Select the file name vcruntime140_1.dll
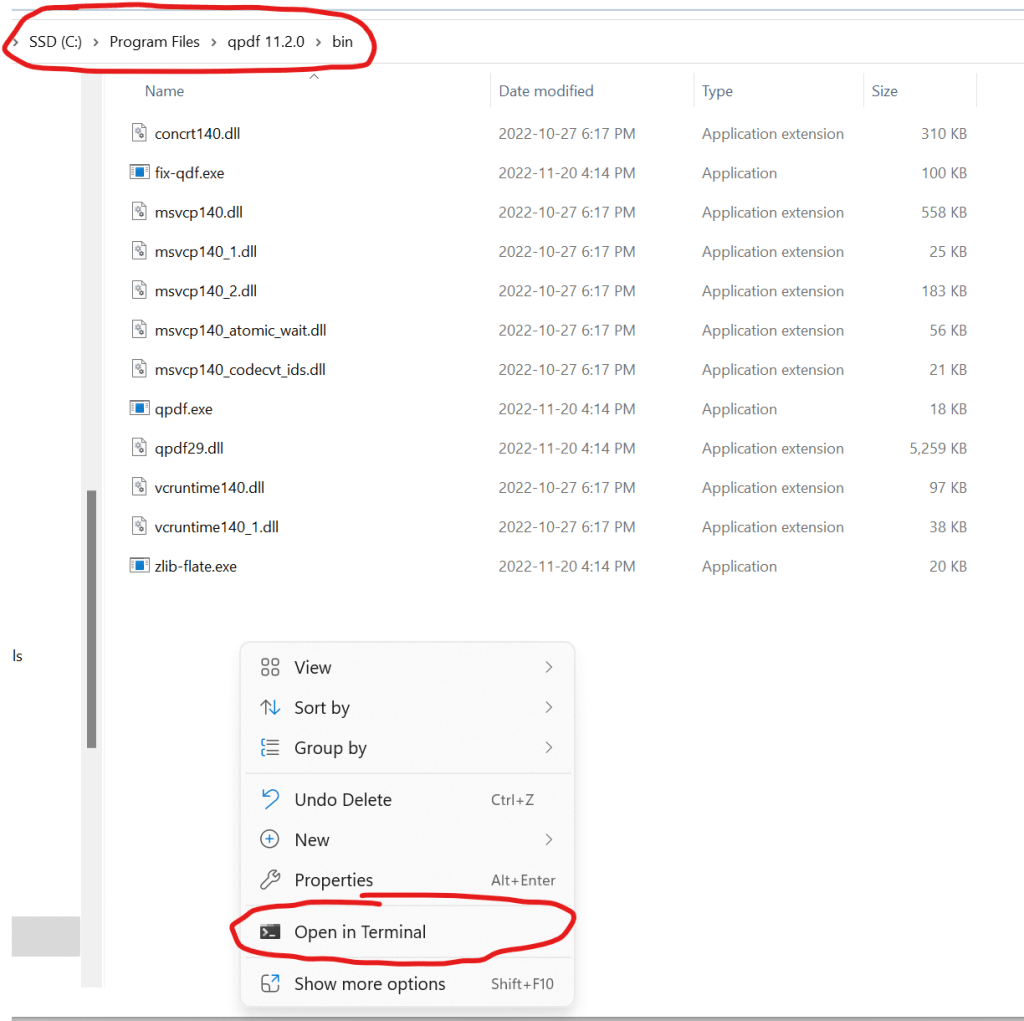Image resolution: width=1024 pixels, height=1021 pixels. [217, 527]
